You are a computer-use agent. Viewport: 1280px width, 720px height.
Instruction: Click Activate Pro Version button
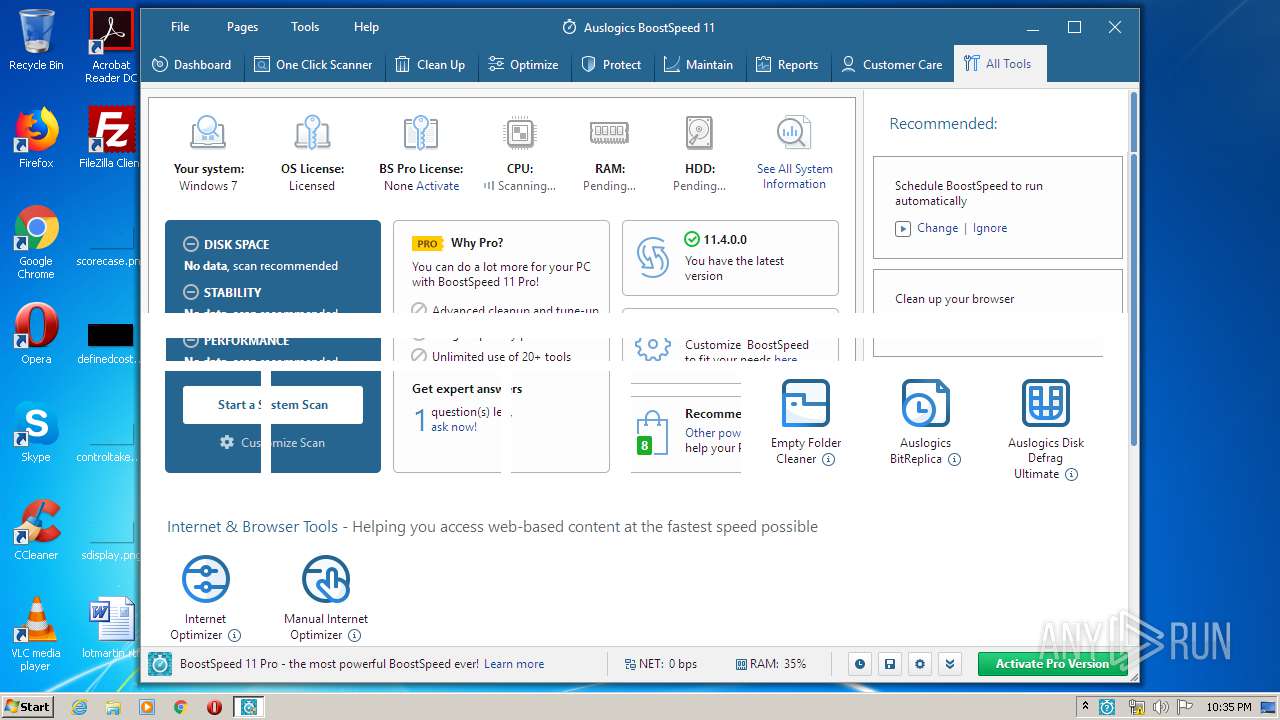[1052, 664]
